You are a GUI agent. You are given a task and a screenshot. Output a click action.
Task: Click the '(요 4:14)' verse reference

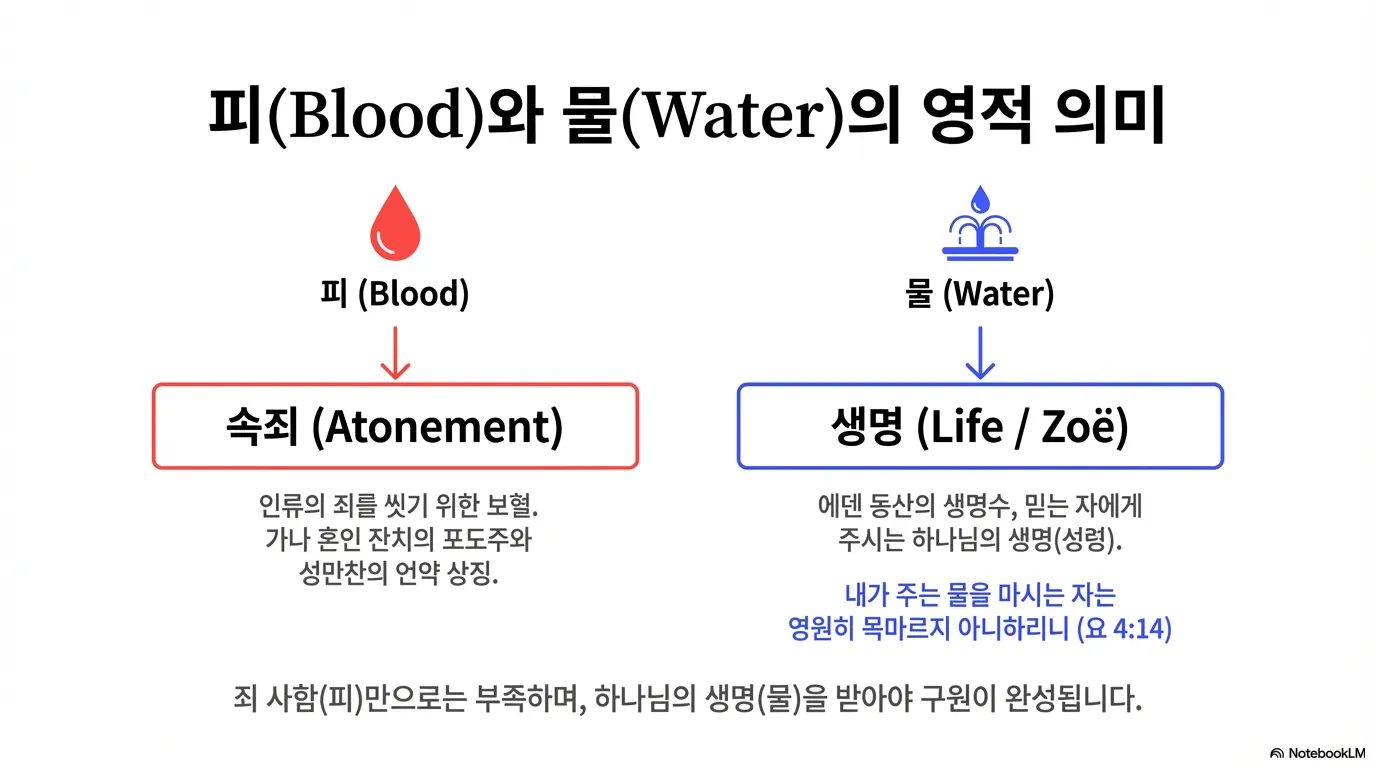coord(1125,631)
